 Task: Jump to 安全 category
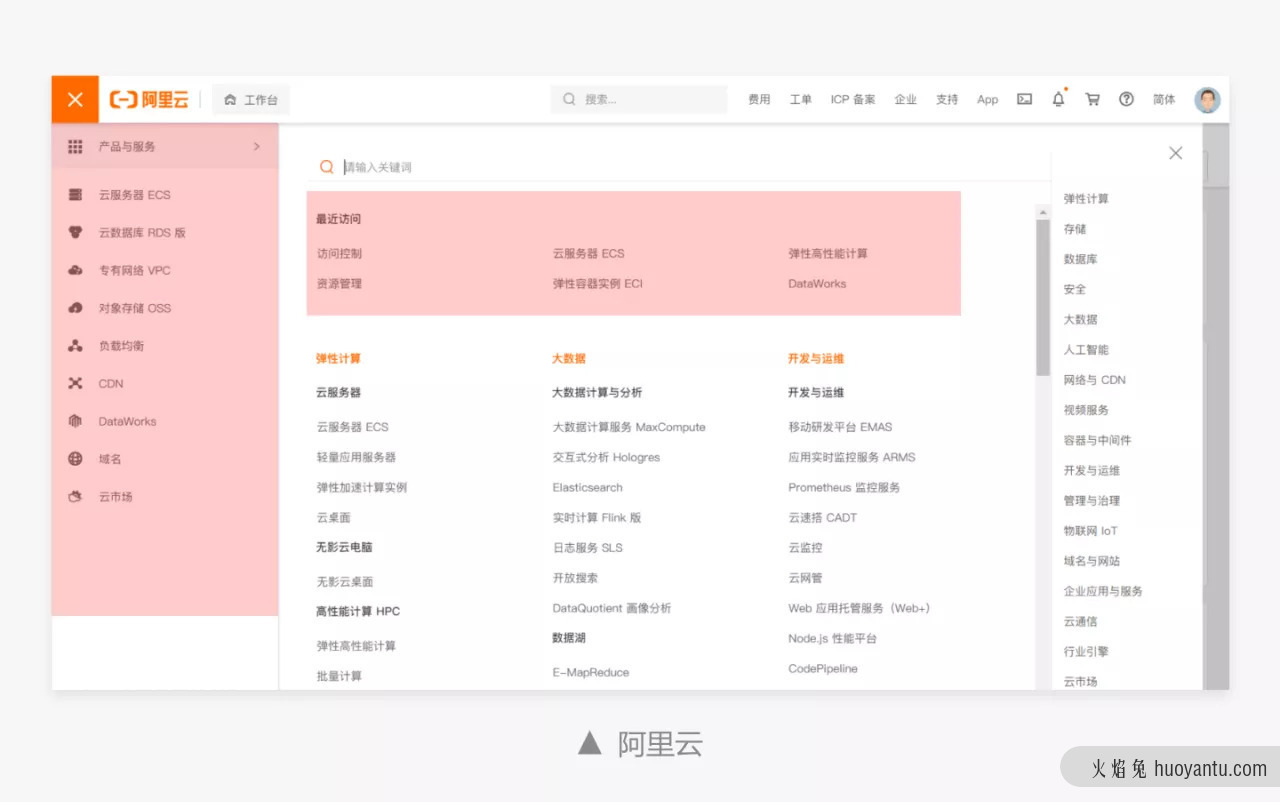pyautogui.click(x=1075, y=289)
